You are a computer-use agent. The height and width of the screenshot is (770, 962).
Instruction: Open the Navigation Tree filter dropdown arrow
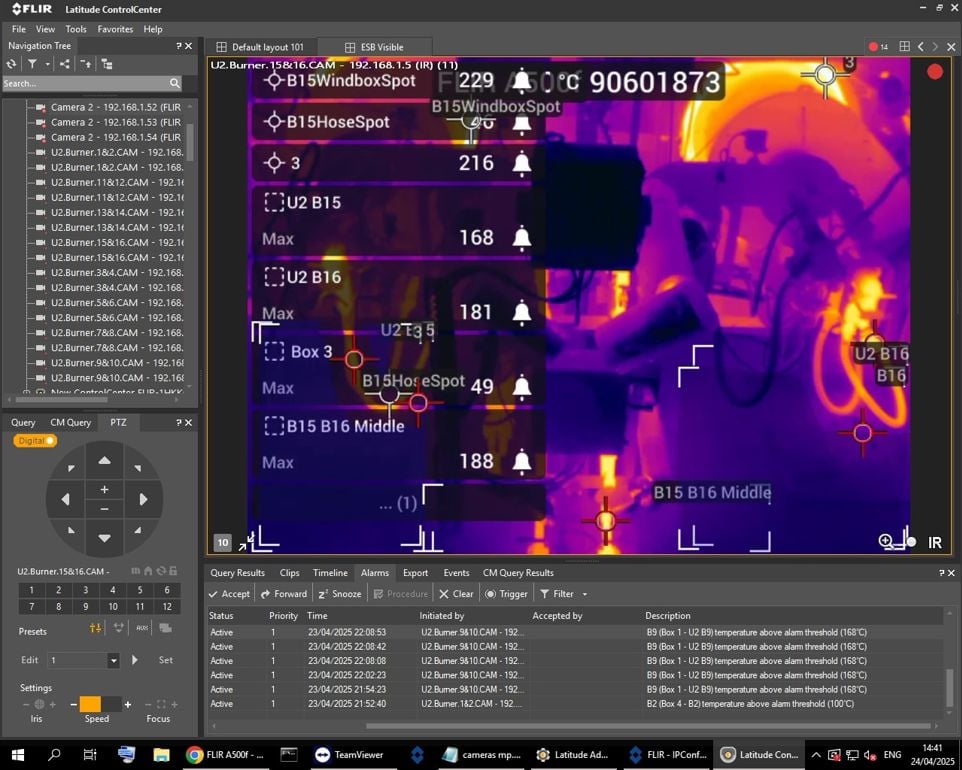tap(45, 64)
